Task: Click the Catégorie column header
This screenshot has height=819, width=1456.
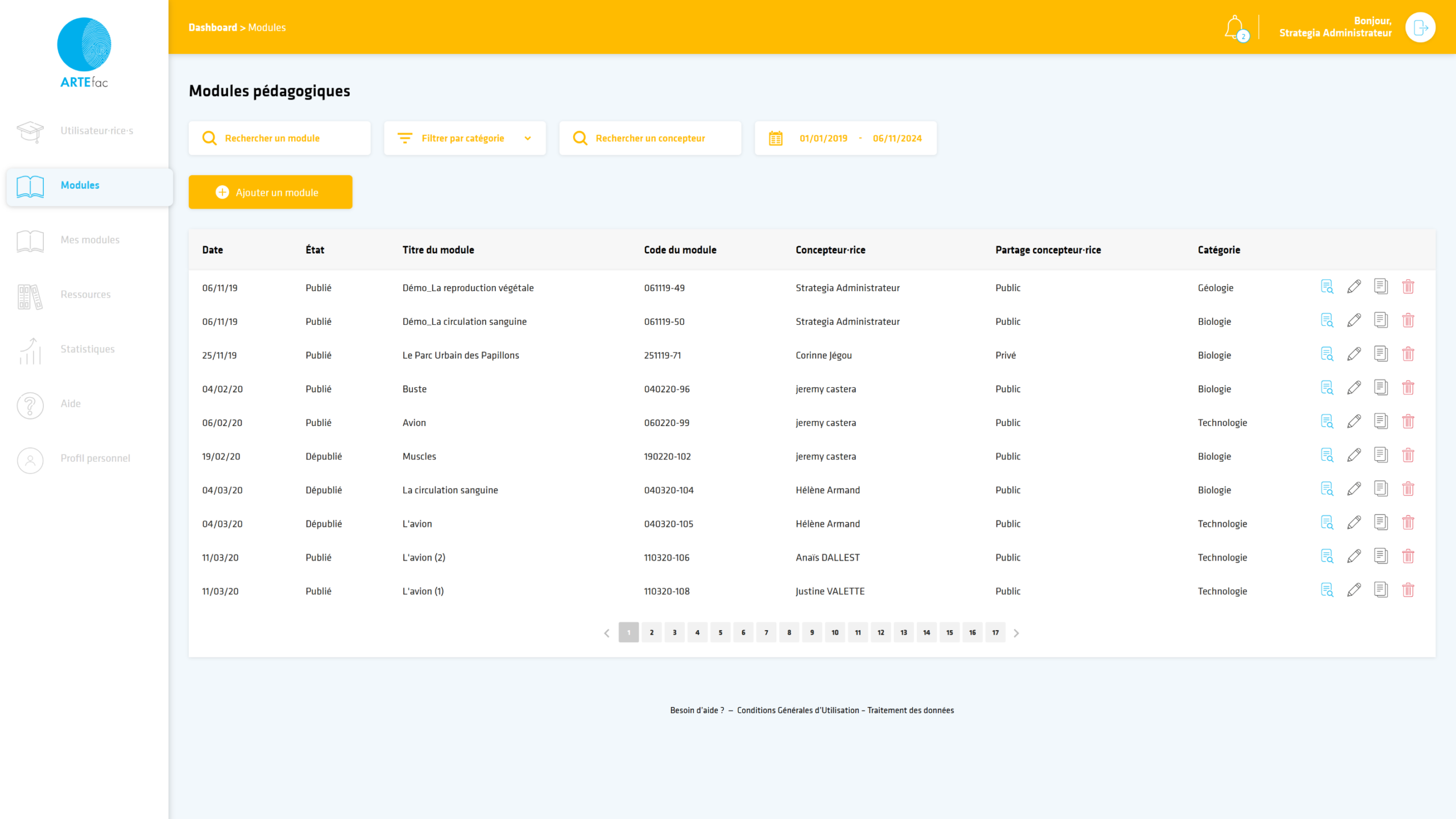Action: (1219, 250)
